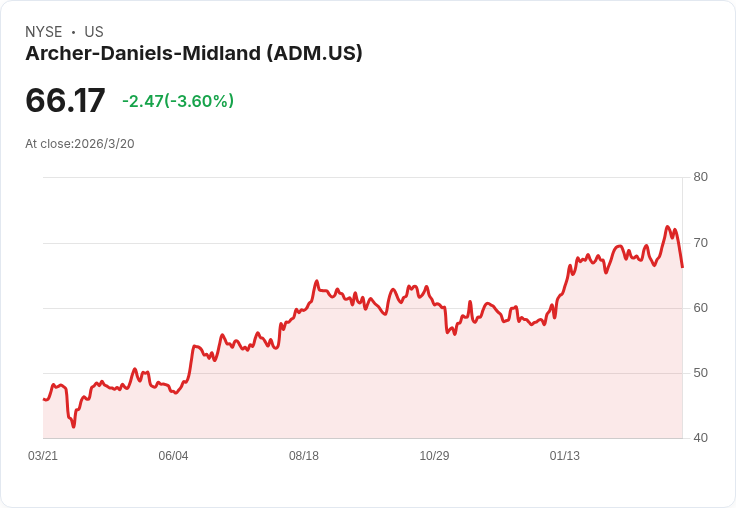Viewport: 736px width, 508px height.
Task: Click the NYSE exchange label
Action: coord(44,32)
